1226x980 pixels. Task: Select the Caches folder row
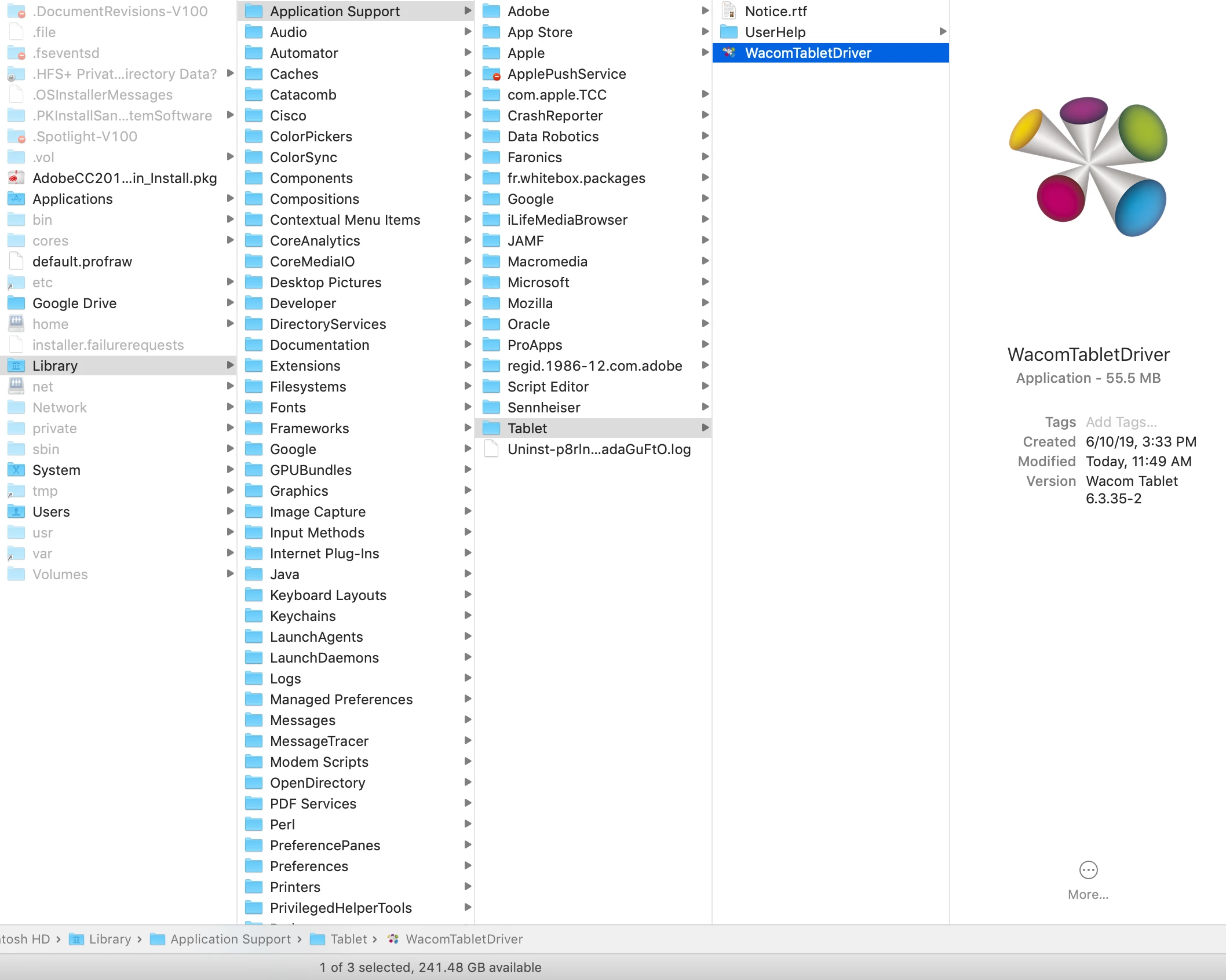coord(356,74)
